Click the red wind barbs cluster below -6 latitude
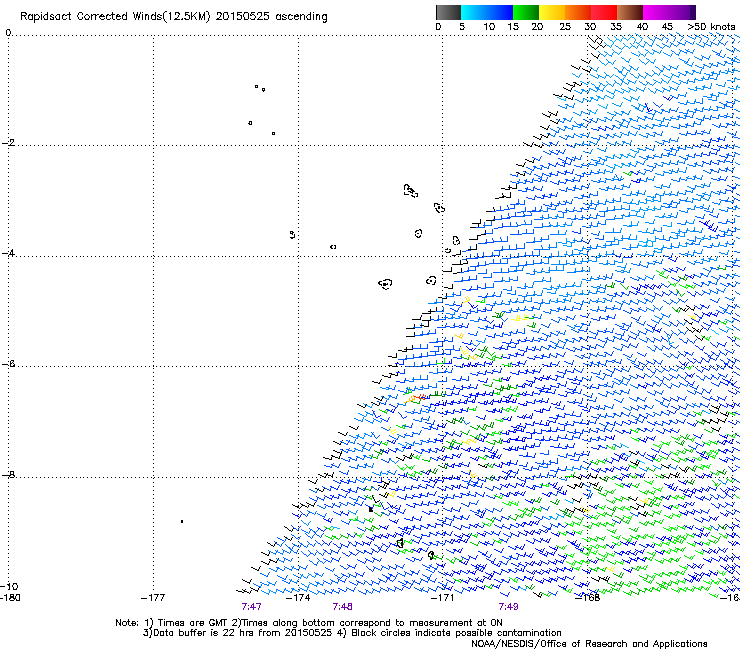740x650 pixels. 421,397
